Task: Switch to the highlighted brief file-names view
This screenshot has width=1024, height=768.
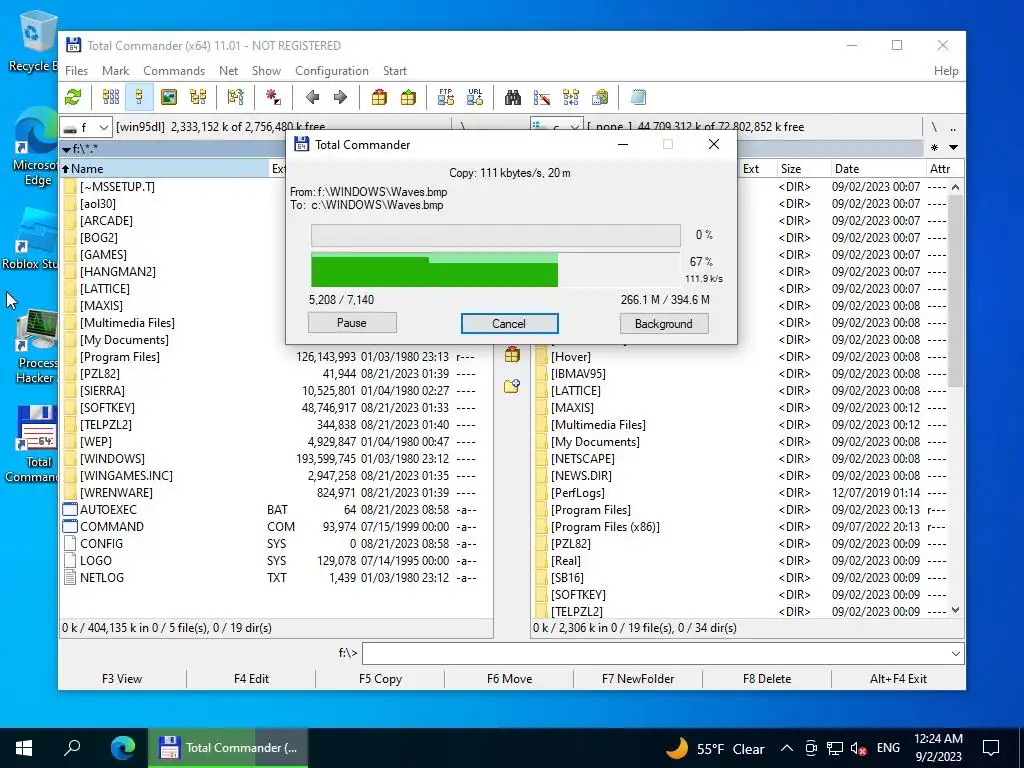Action: (139, 97)
